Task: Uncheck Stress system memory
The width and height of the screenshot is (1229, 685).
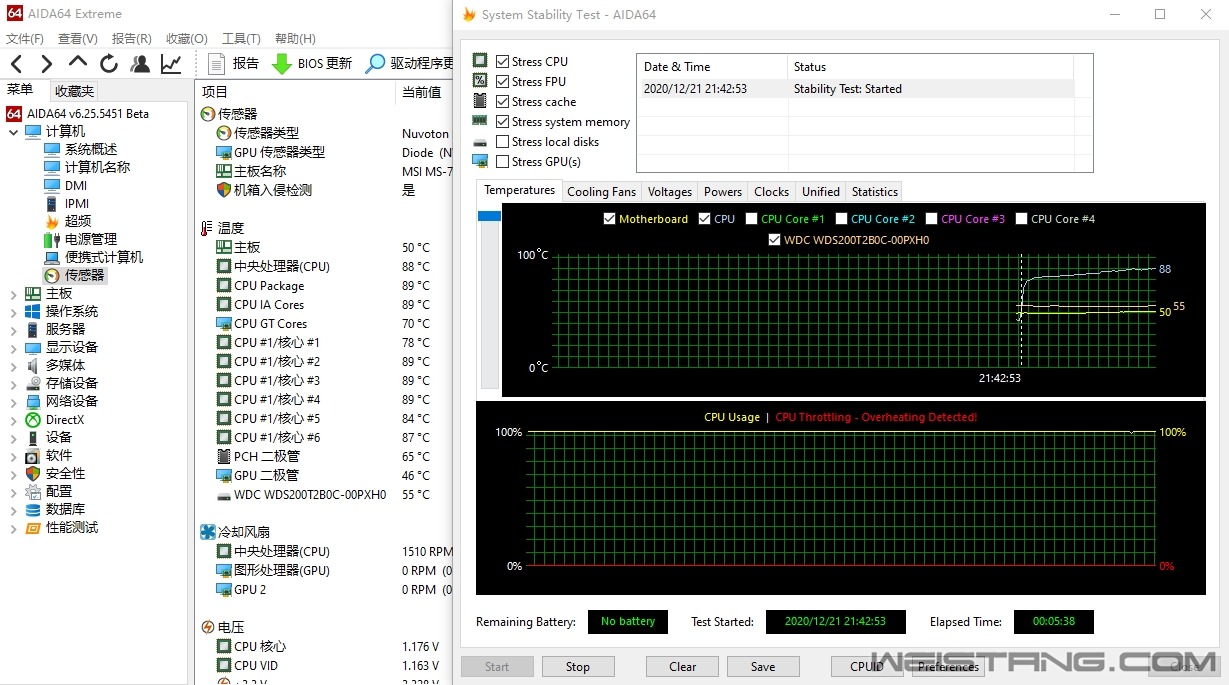Action: (x=502, y=122)
